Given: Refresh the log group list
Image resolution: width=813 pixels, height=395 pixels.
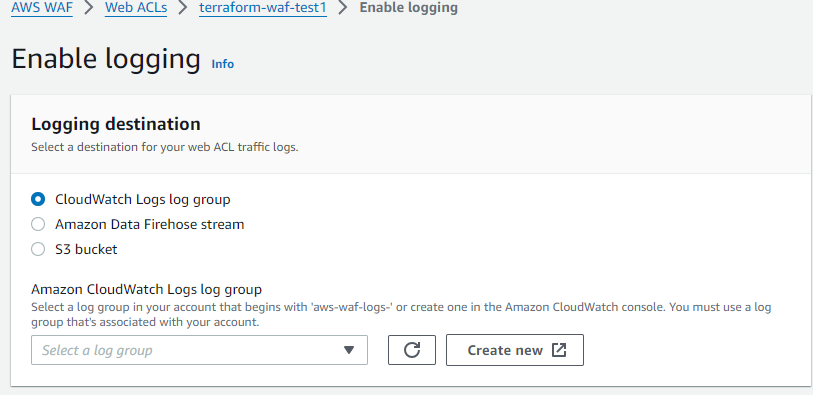Looking at the screenshot, I should point(412,350).
